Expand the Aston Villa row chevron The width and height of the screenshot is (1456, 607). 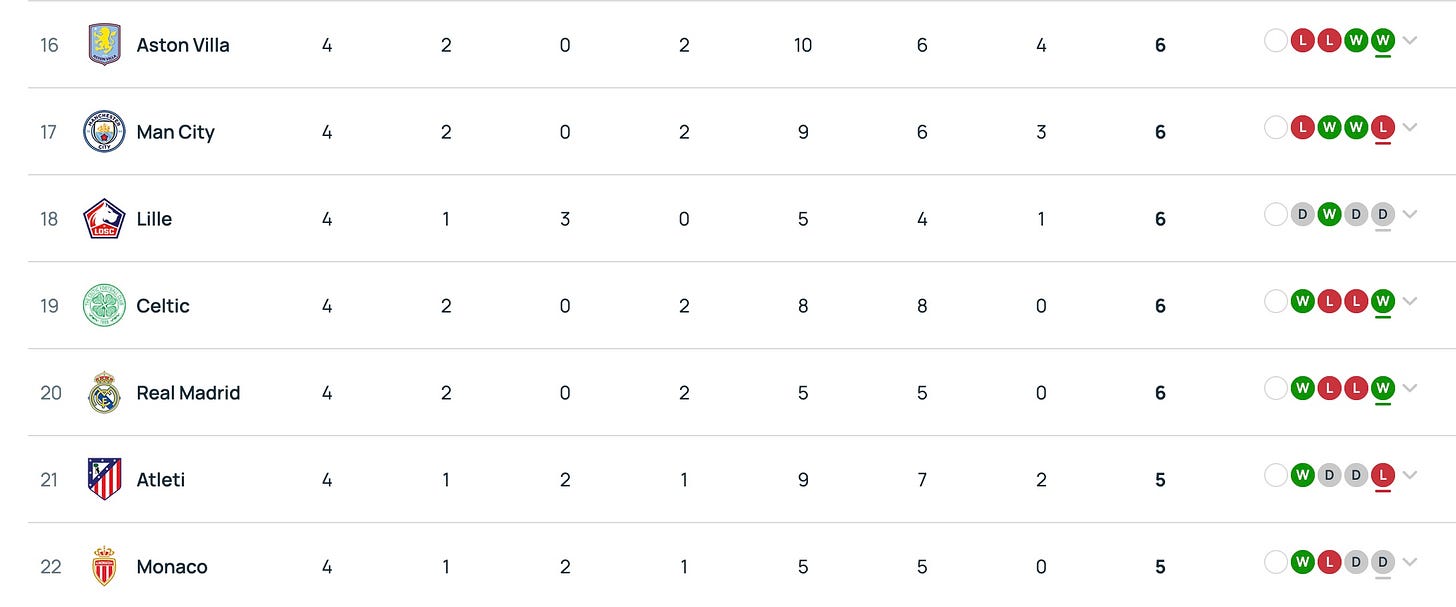pyautogui.click(x=1410, y=41)
